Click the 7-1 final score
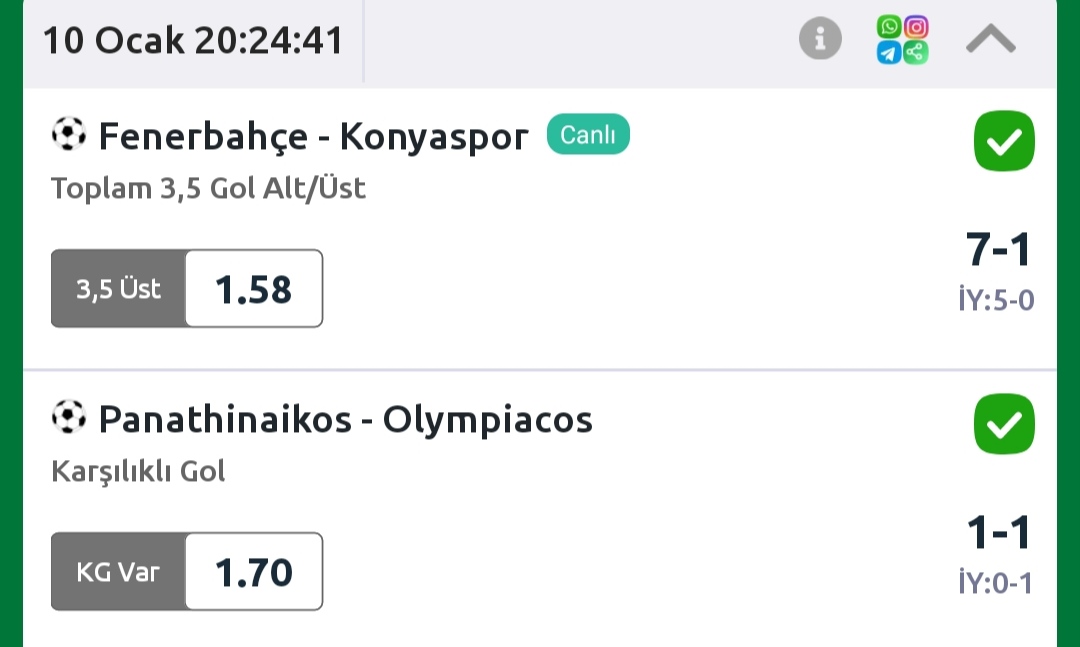This screenshot has width=1080, height=647. point(998,249)
